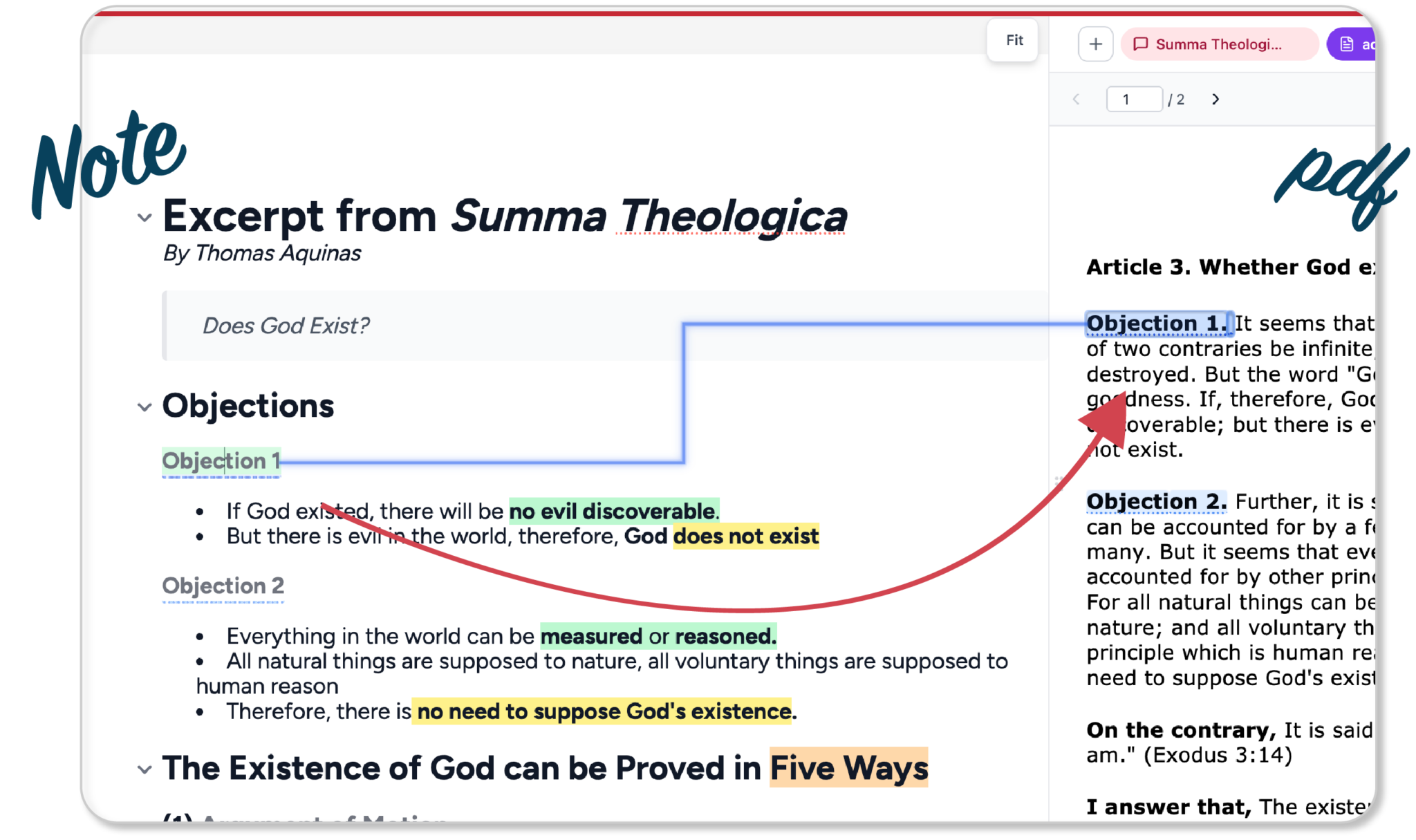Open the Objection 2 link in note
This screenshot has height=840, width=1416.
coord(223,586)
